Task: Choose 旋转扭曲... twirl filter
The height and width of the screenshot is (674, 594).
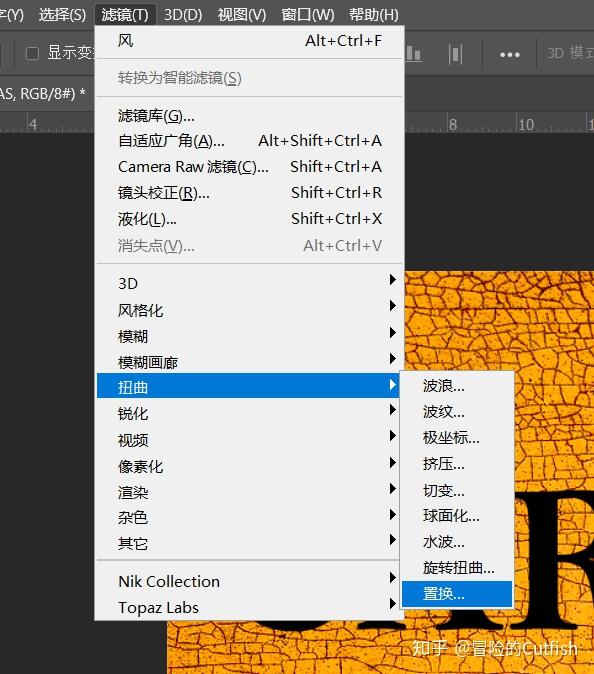Action: [457, 568]
